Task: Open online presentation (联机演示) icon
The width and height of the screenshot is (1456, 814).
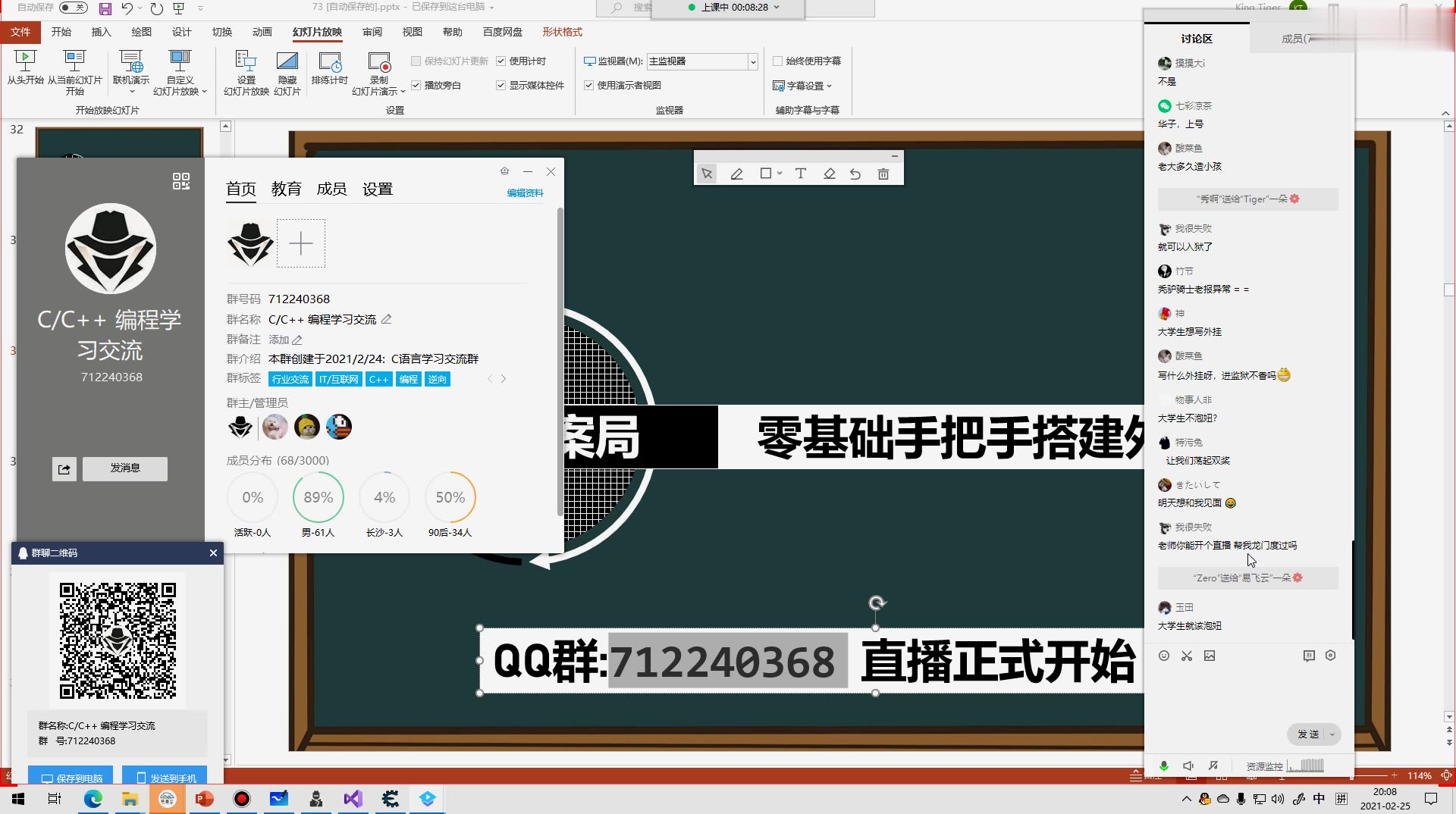Action: click(131, 61)
